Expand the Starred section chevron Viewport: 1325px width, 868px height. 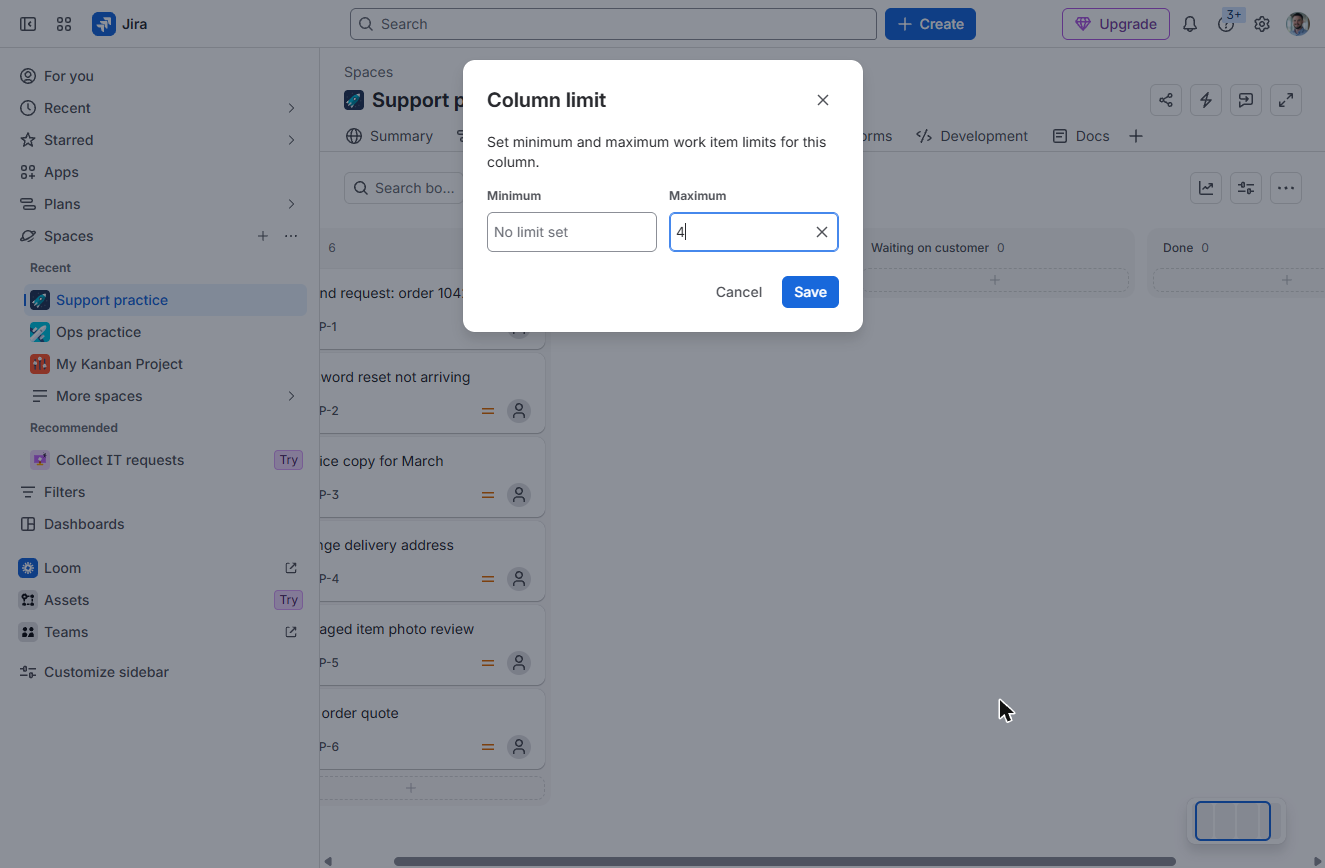291,140
